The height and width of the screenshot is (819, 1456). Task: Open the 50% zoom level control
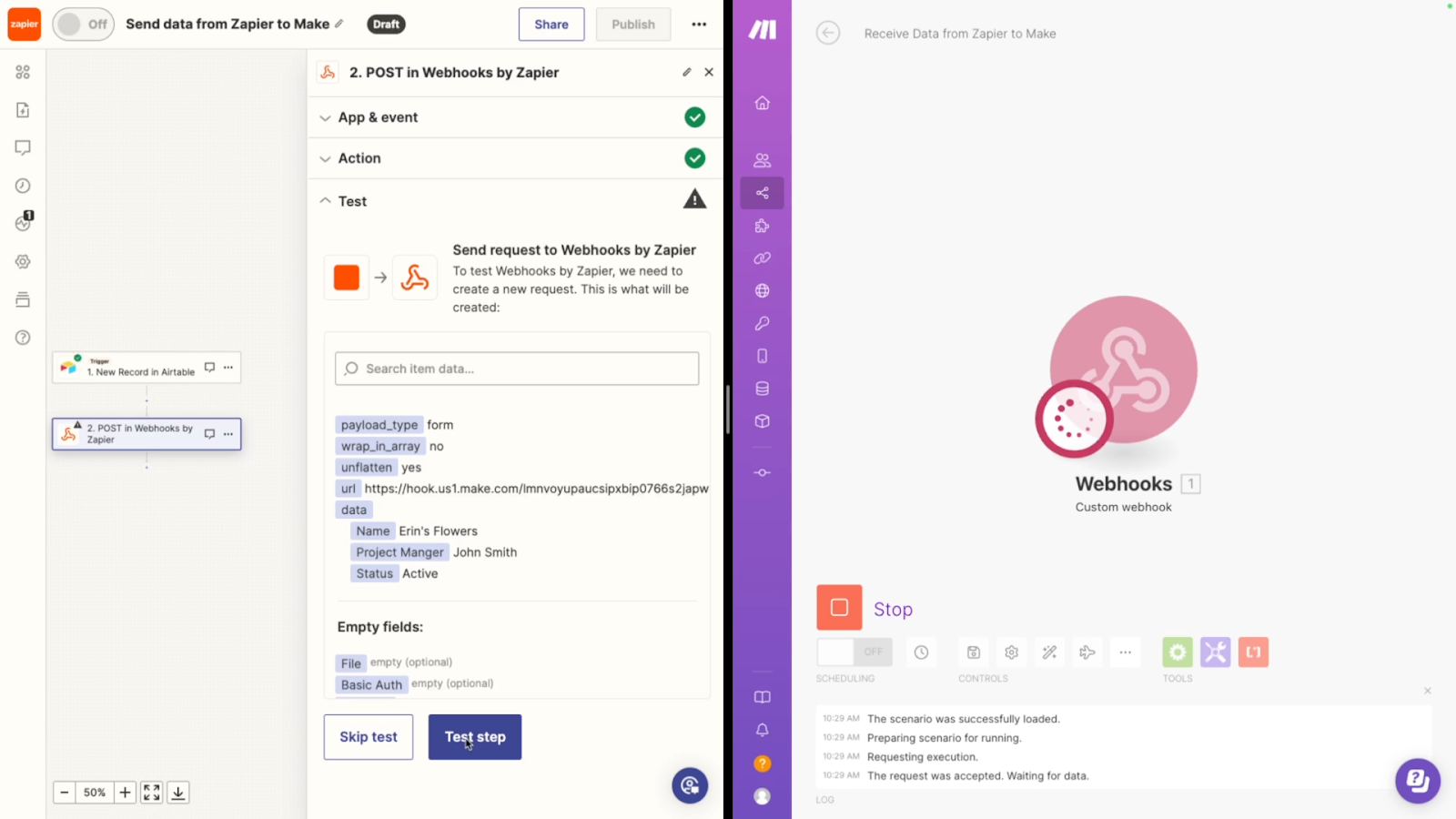(95, 793)
